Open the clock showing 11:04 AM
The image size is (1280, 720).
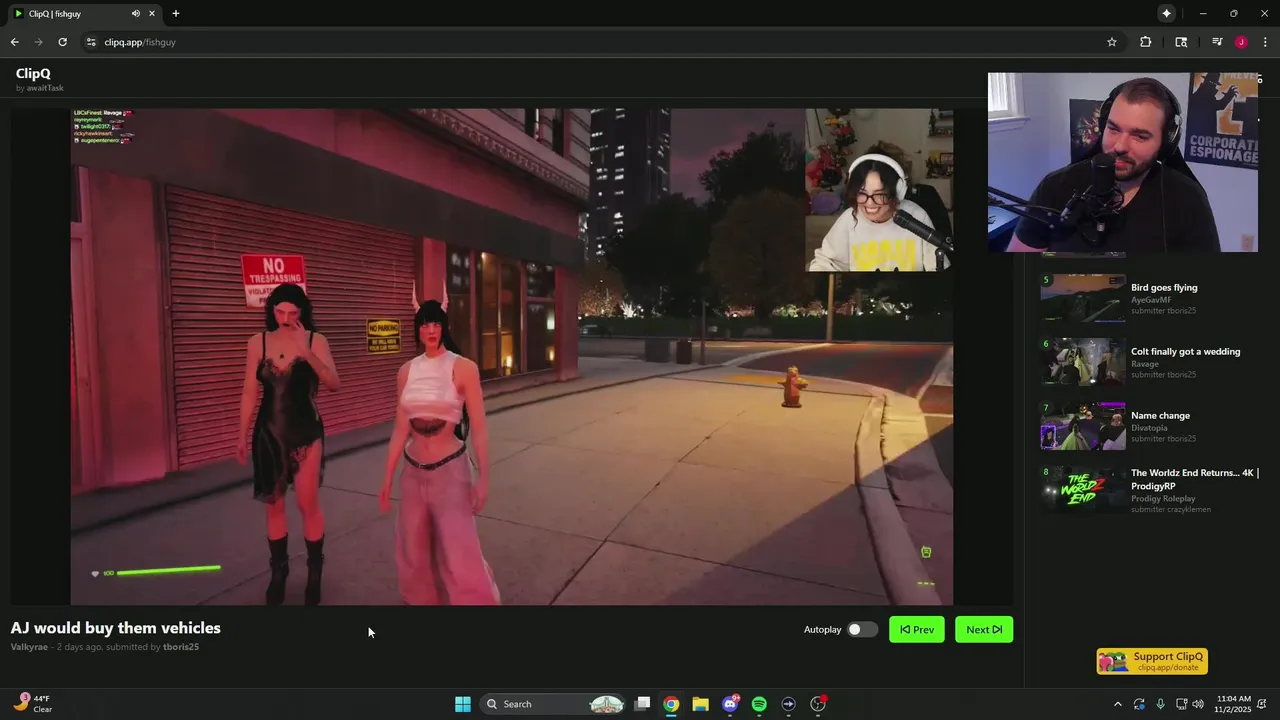(1234, 704)
